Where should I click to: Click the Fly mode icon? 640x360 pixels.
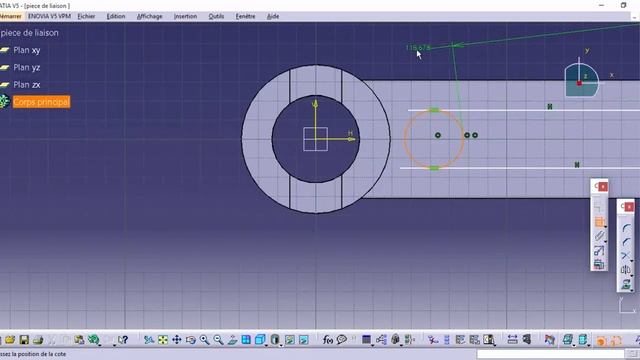pos(149,340)
